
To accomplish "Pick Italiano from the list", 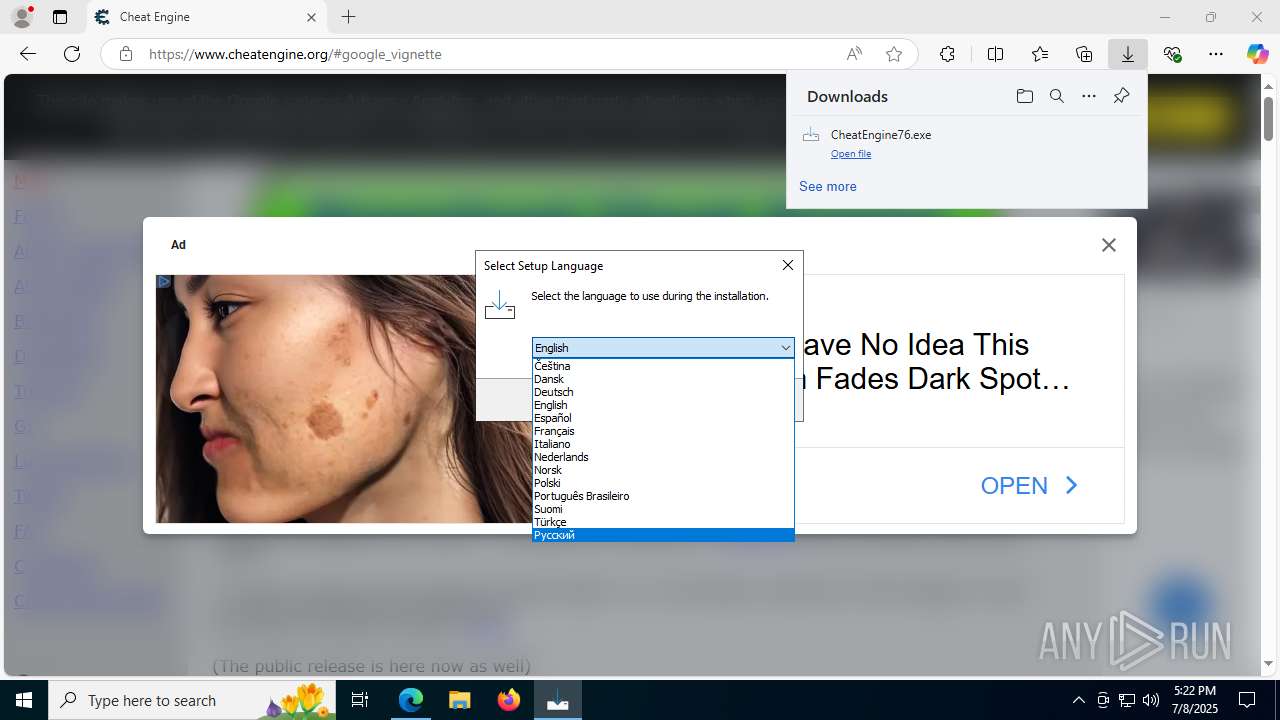I will coord(663,444).
